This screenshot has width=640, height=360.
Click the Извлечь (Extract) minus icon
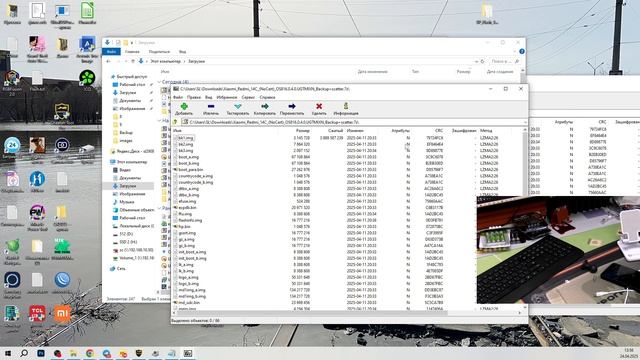(211, 106)
